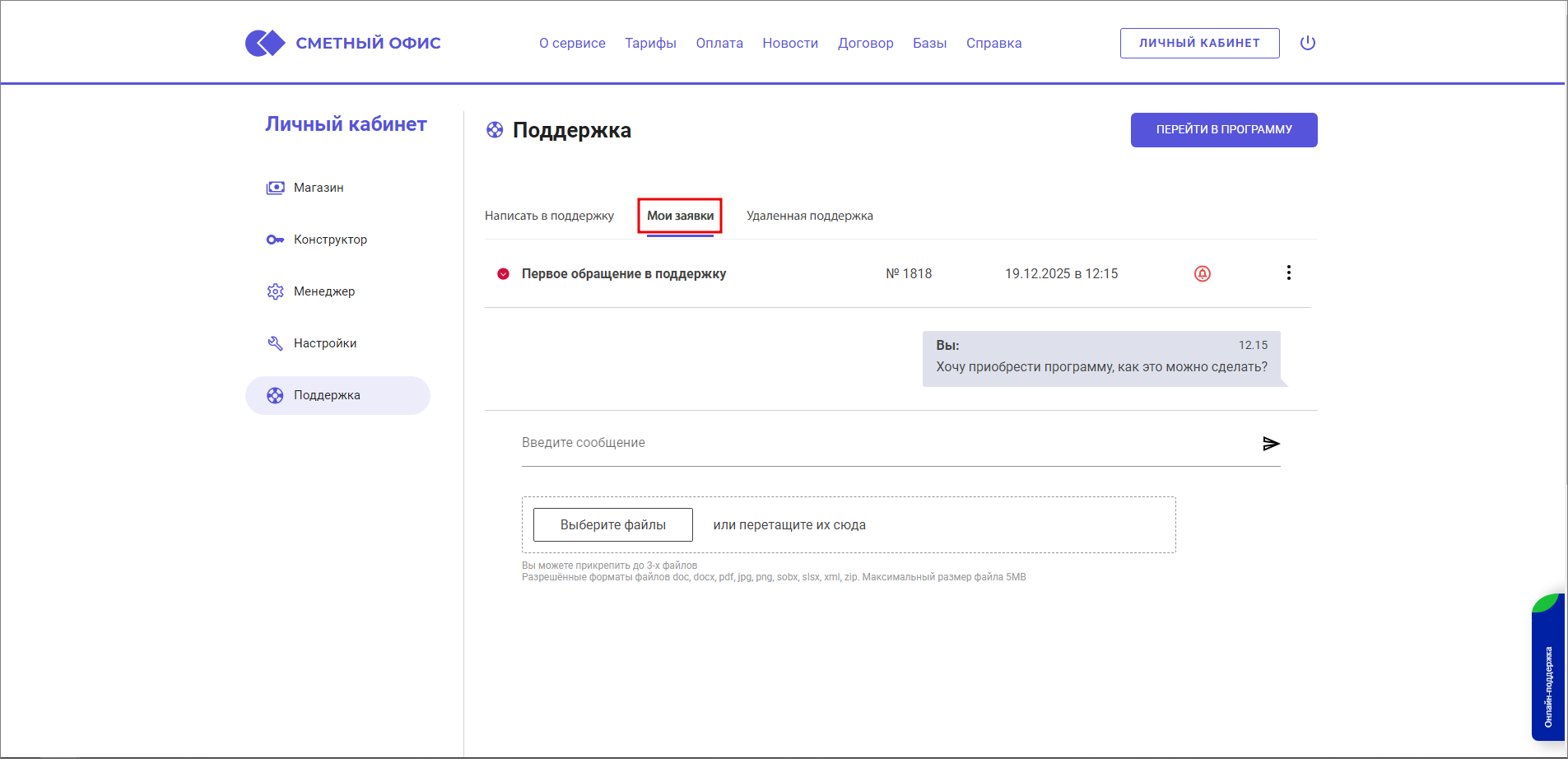Click the Личный кабинет header button
The image size is (1568, 759).
[x=1198, y=43]
